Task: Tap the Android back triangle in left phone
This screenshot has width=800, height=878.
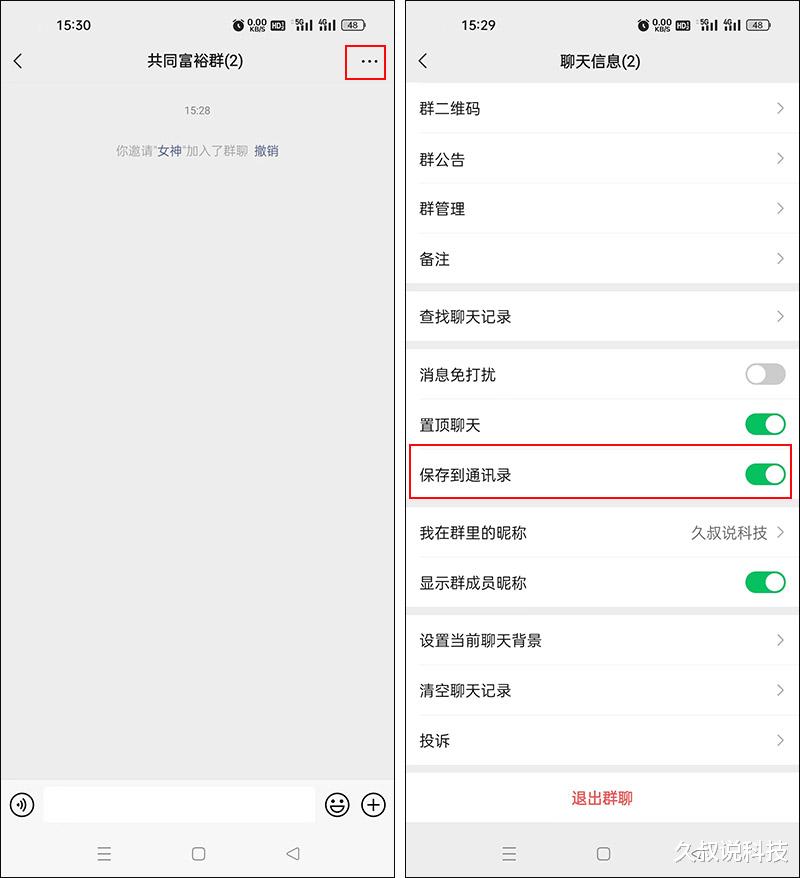Action: click(292, 853)
